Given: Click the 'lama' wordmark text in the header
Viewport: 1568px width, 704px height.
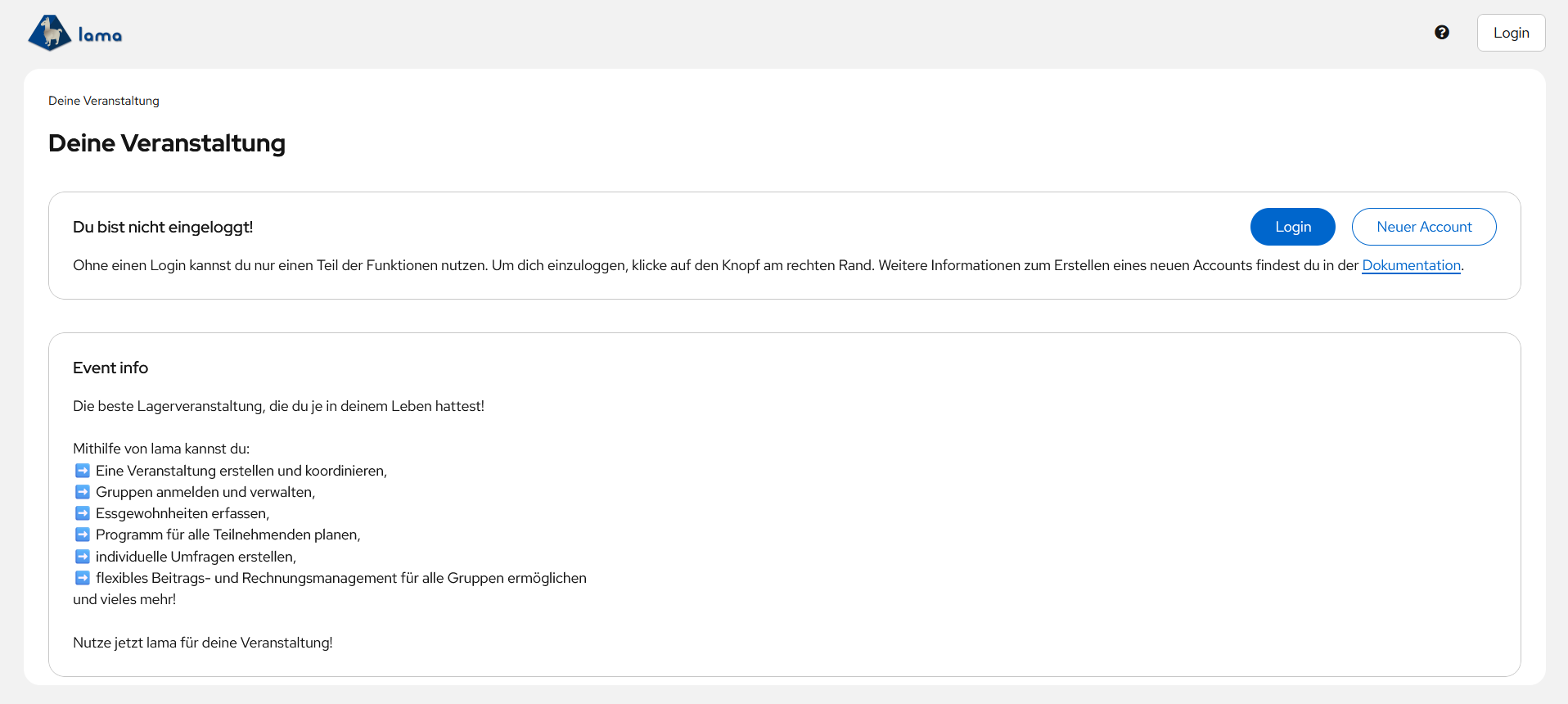Looking at the screenshot, I should click(100, 35).
